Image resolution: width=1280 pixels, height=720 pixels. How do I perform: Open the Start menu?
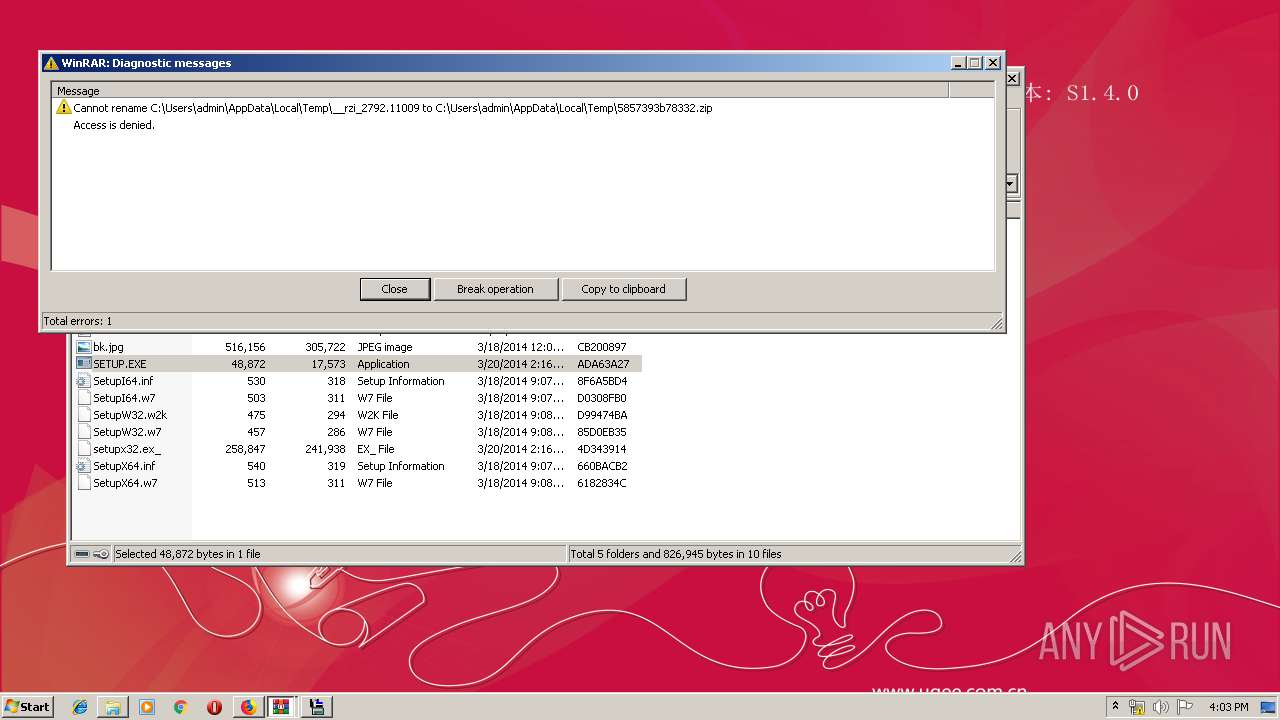point(28,706)
